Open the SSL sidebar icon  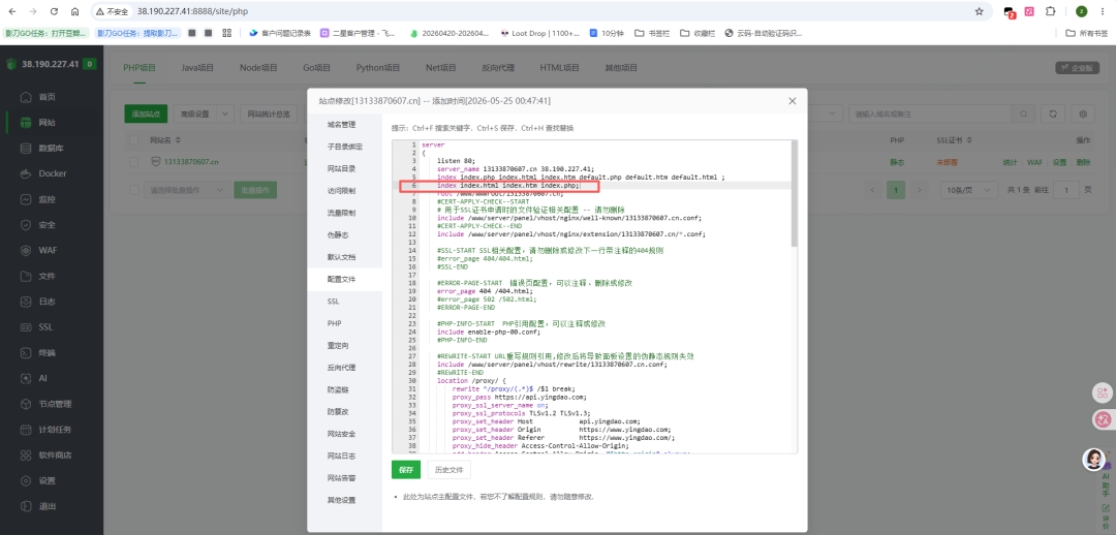pyautogui.click(x=26, y=327)
